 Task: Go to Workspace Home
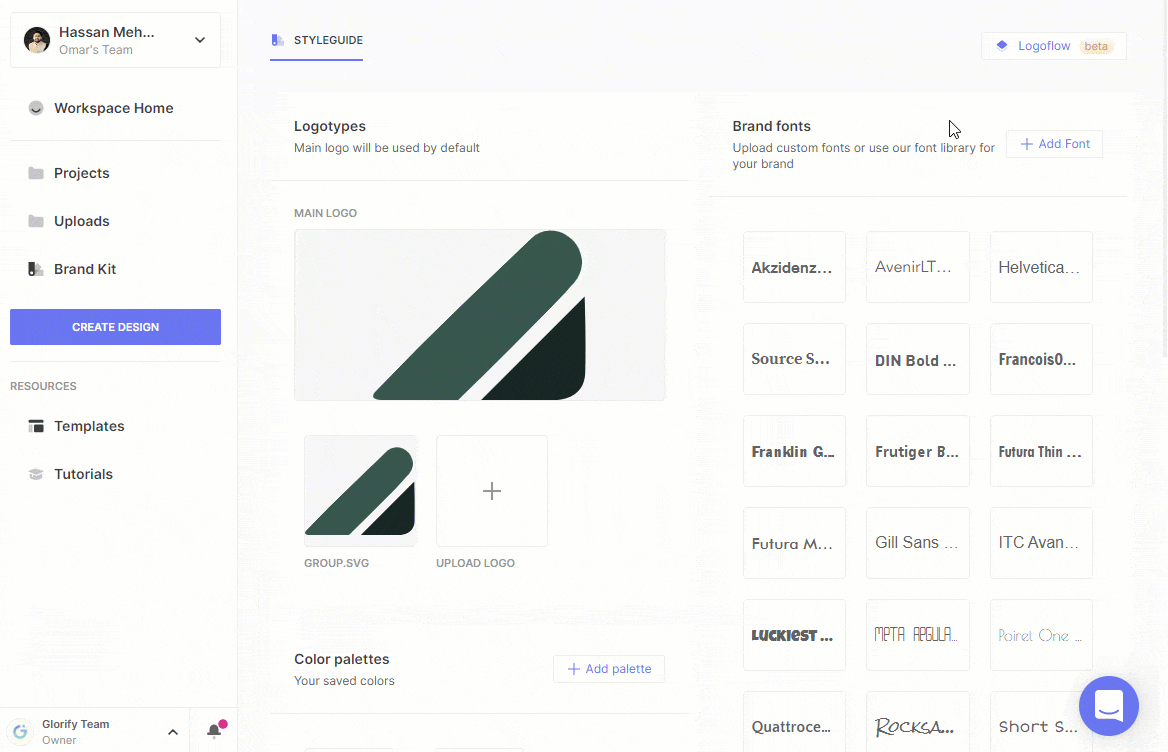tap(115, 109)
